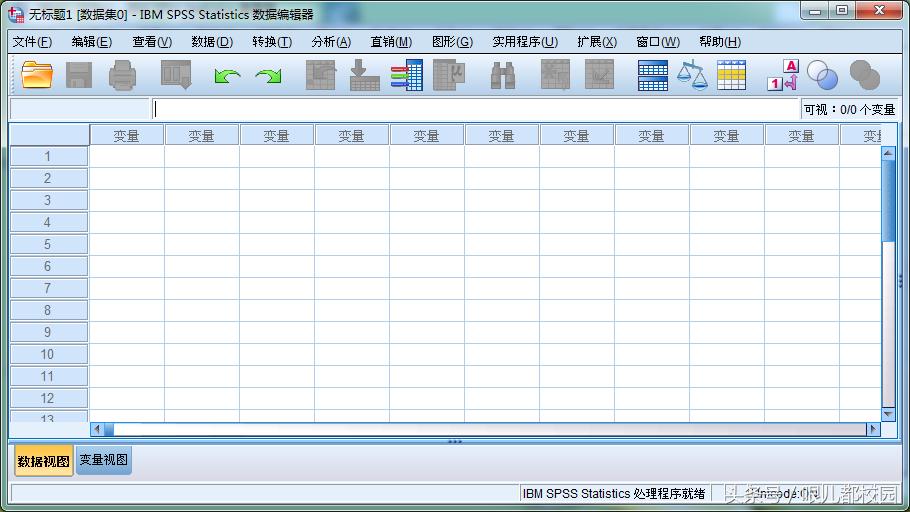Click the green Undo arrow
The width and height of the screenshot is (910, 512).
point(227,76)
